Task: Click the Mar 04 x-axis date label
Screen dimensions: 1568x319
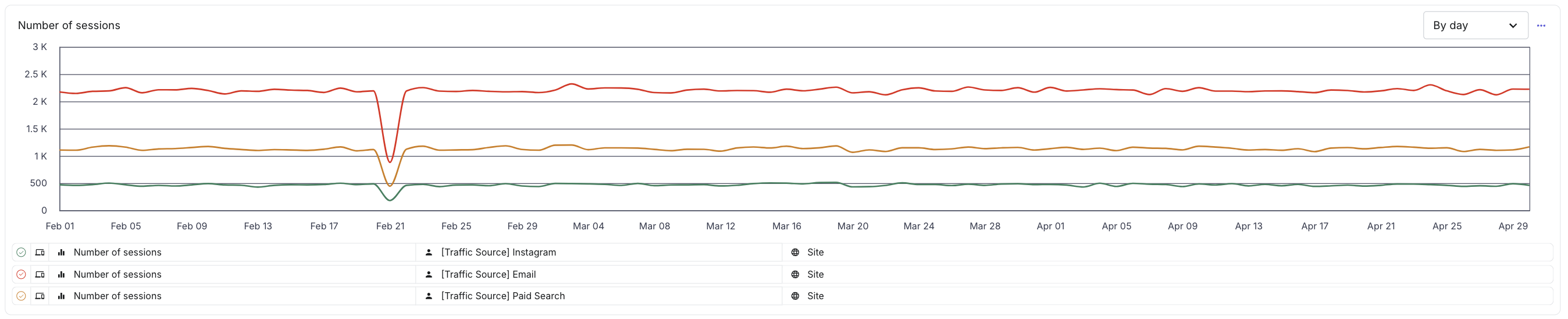Action: (589, 226)
